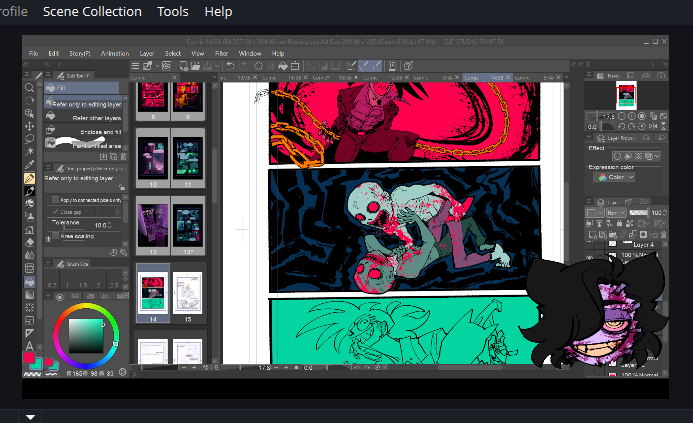The width and height of the screenshot is (693, 423).
Task: Open the Scene Collection menu
Action: click(92, 12)
